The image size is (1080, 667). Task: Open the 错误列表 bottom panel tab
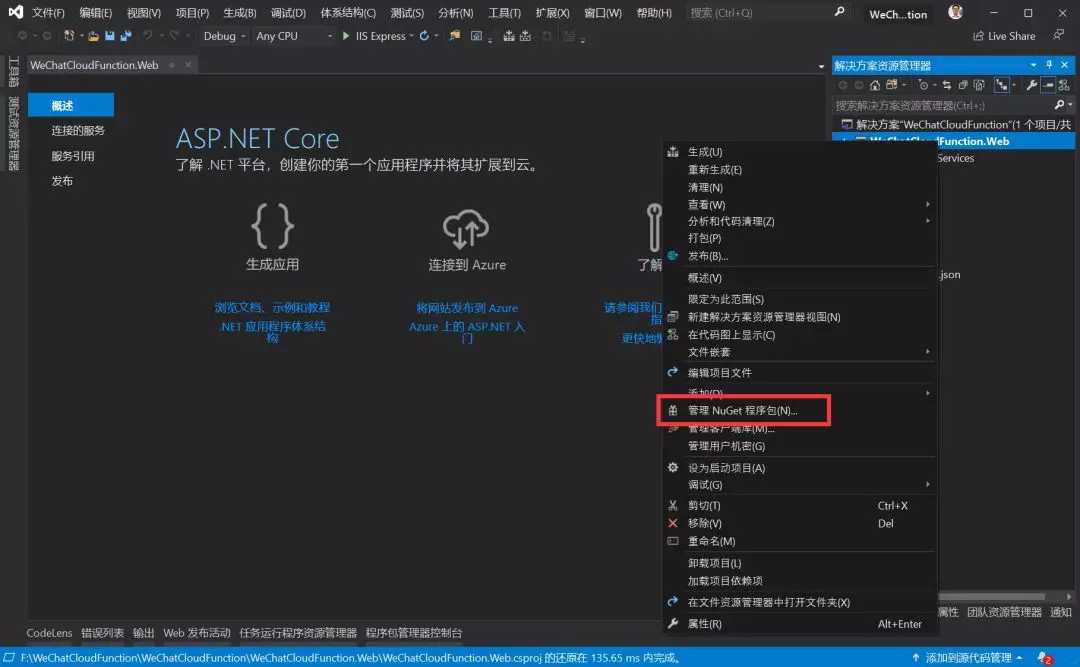pyautogui.click(x=102, y=633)
